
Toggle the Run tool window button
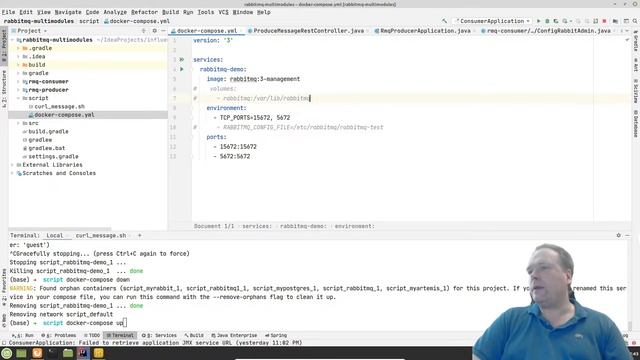(x=23, y=336)
